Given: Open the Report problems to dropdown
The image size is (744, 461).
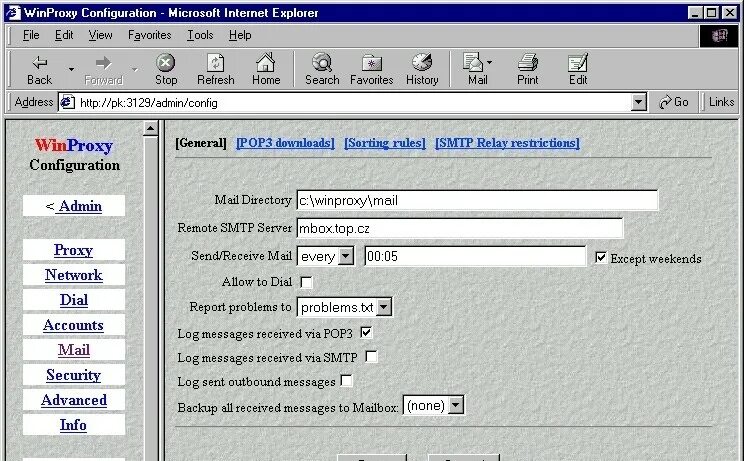Looking at the screenshot, I should pos(344,307).
